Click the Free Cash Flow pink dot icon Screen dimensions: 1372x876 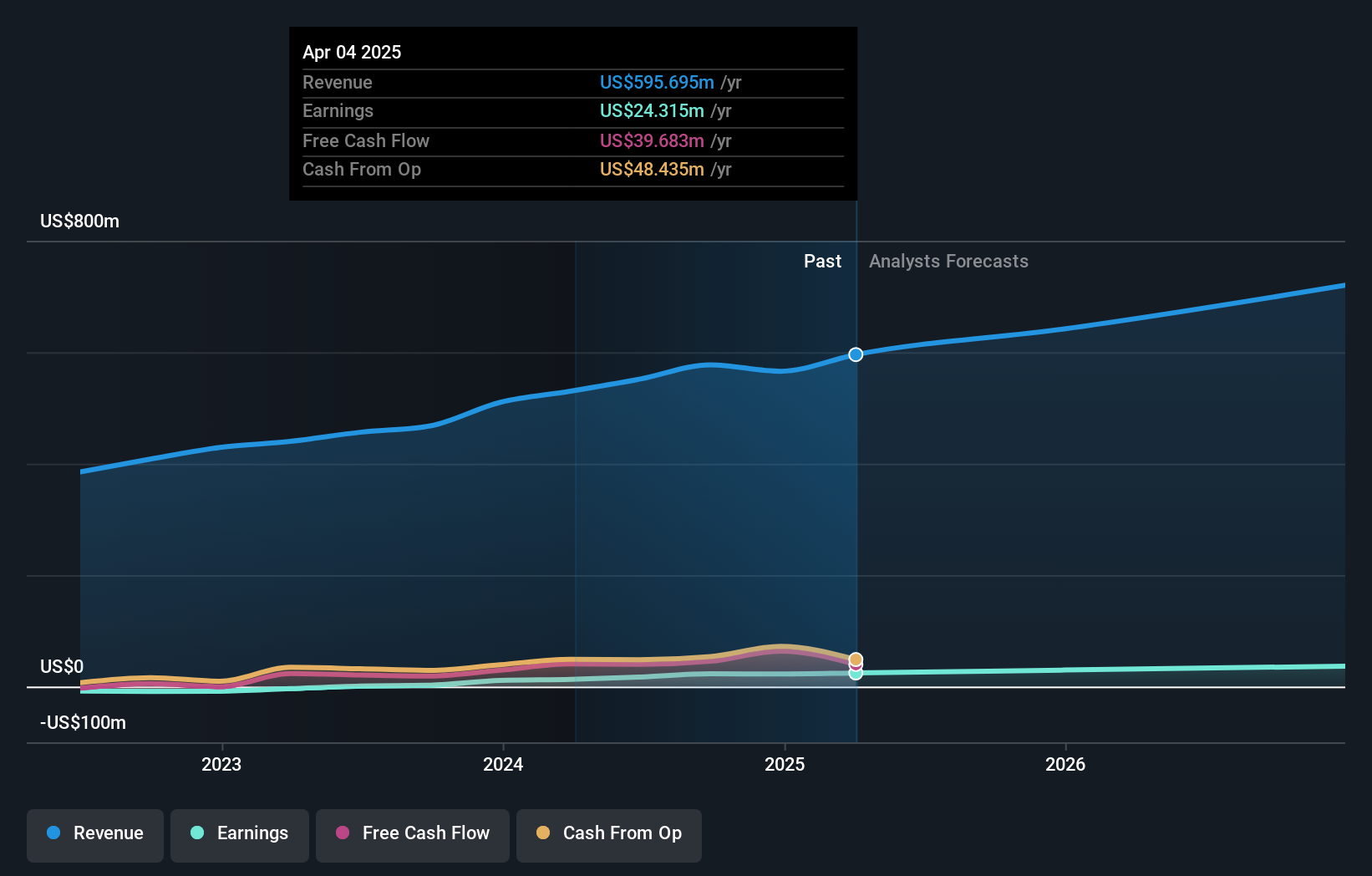(x=342, y=833)
